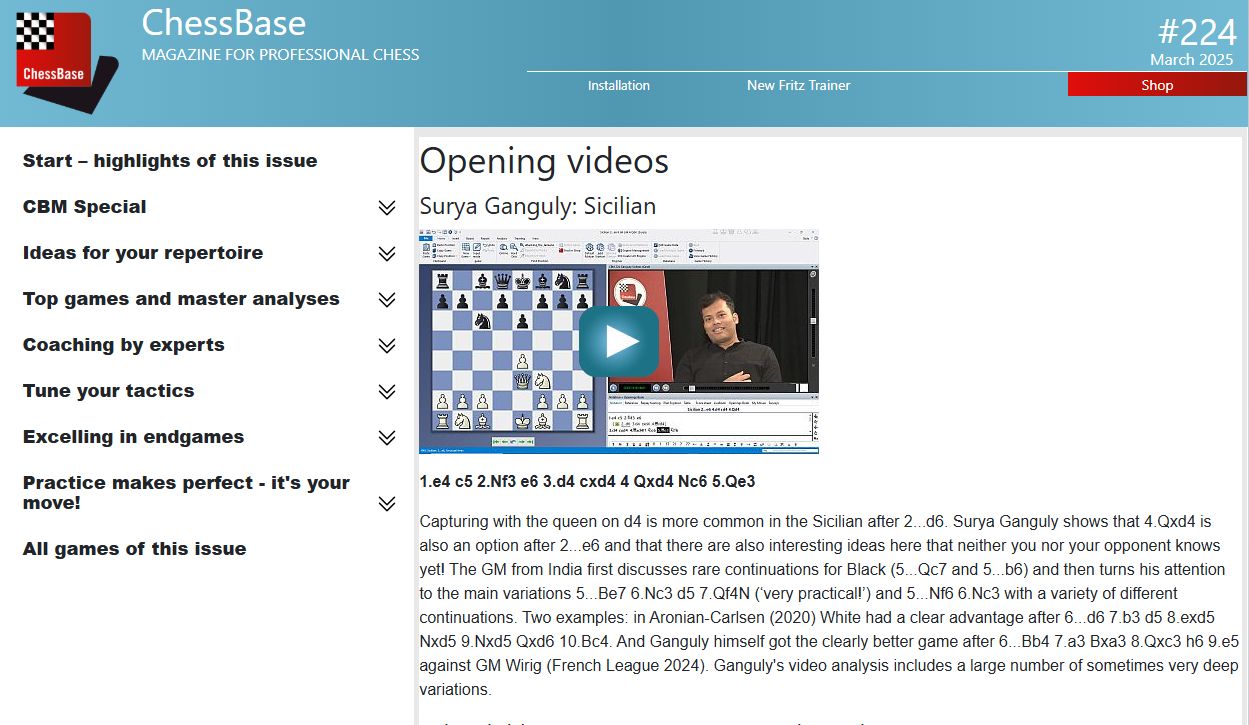Click the ChessBase Magazine title text
The image size is (1249, 725).
[x=224, y=23]
